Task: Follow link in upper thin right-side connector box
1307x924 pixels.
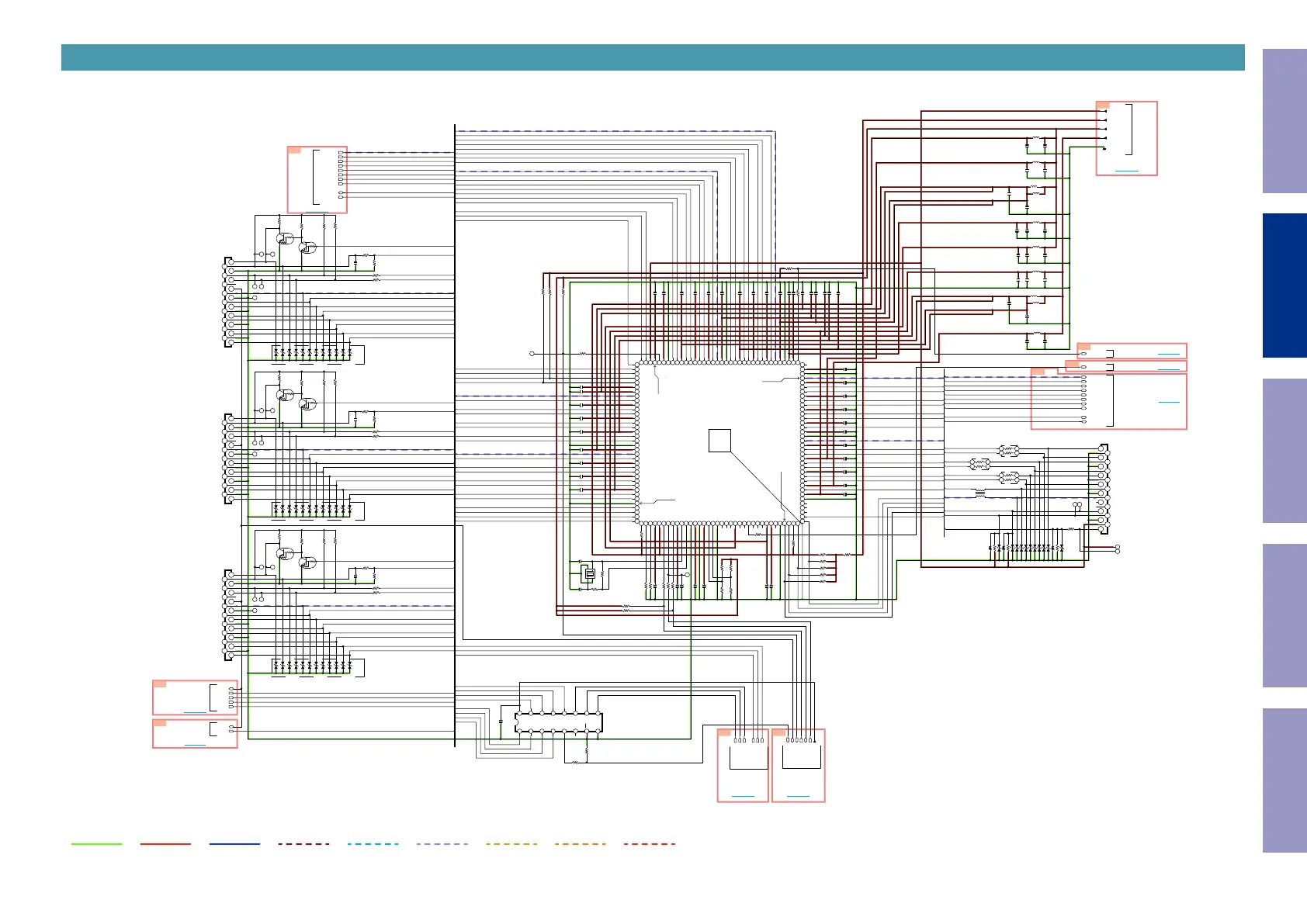Action: pos(1168,354)
